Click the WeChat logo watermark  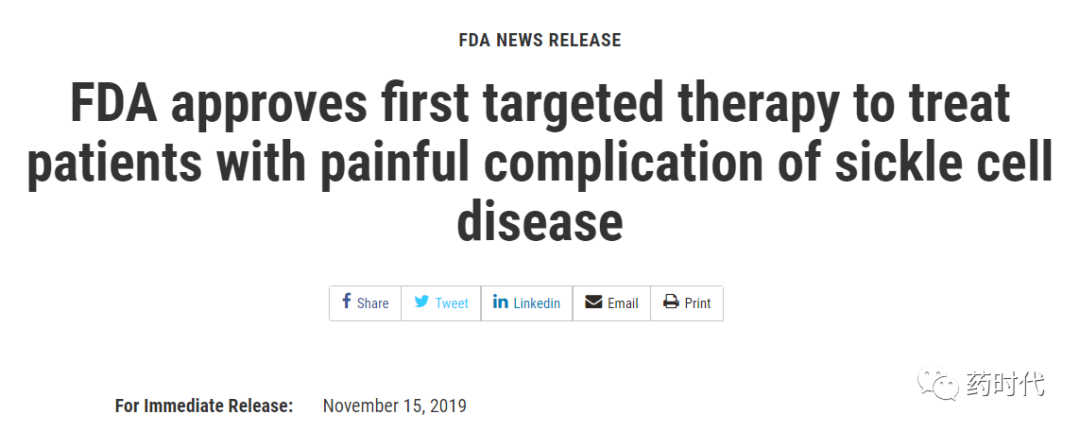[x=935, y=384]
